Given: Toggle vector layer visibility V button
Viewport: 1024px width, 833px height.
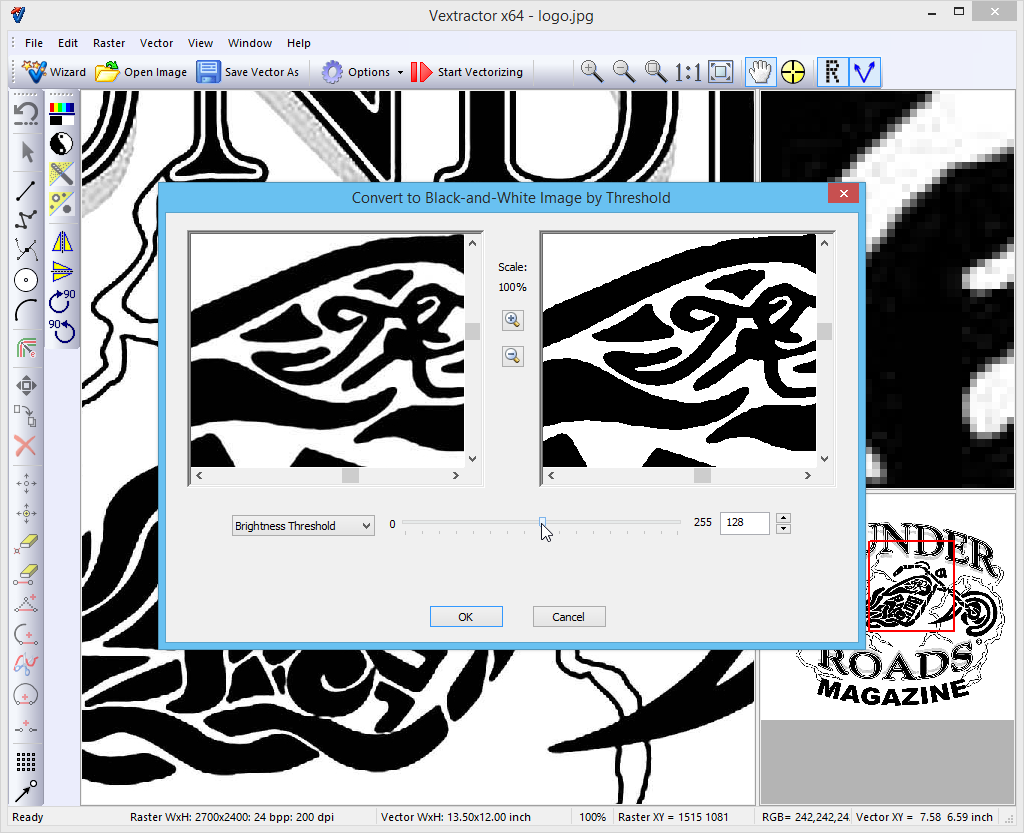Looking at the screenshot, I should (x=864, y=72).
